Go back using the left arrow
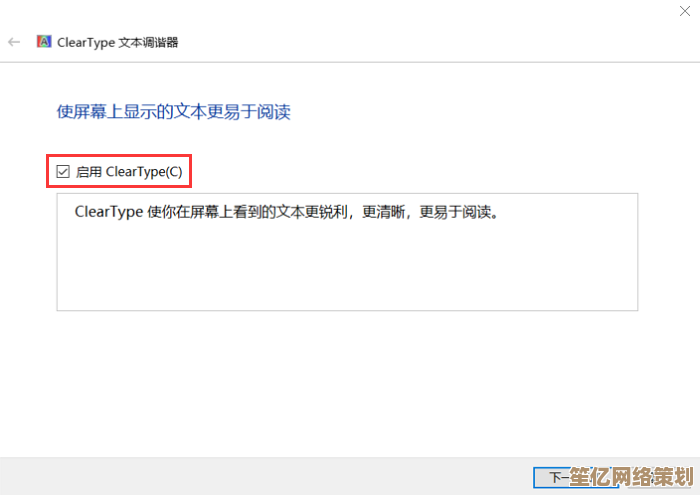Viewport: 700px width, 495px height. (x=14, y=42)
